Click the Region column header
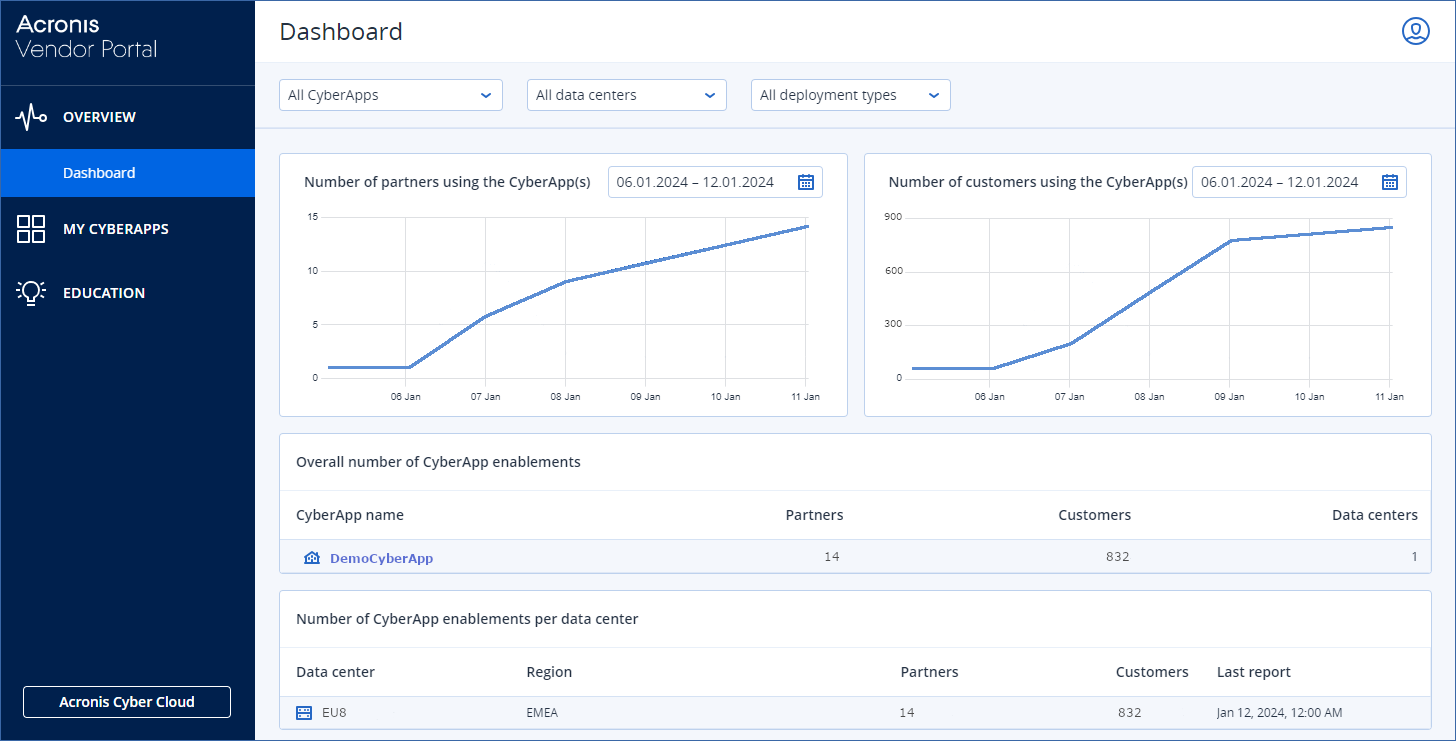Screen dimensions: 1456x741 [549, 672]
